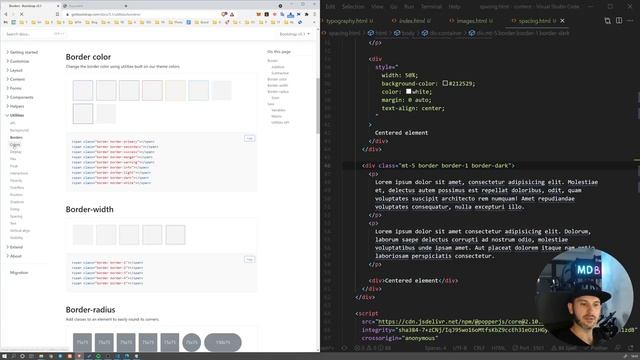
Task: Open the Display utilities link
Action: pyautogui.click(x=16, y=152)
